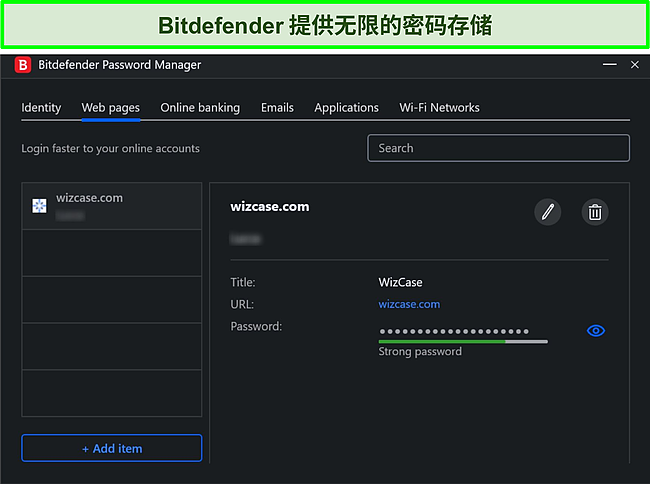Click the Bitdefender red B logo

(x=23, y=65)
